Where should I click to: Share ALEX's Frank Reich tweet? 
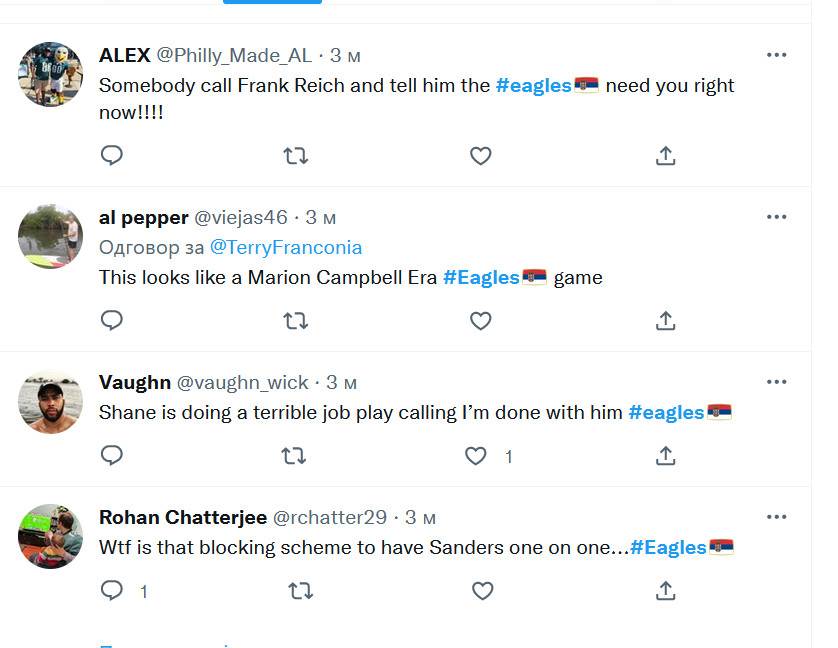click(666, 155)
